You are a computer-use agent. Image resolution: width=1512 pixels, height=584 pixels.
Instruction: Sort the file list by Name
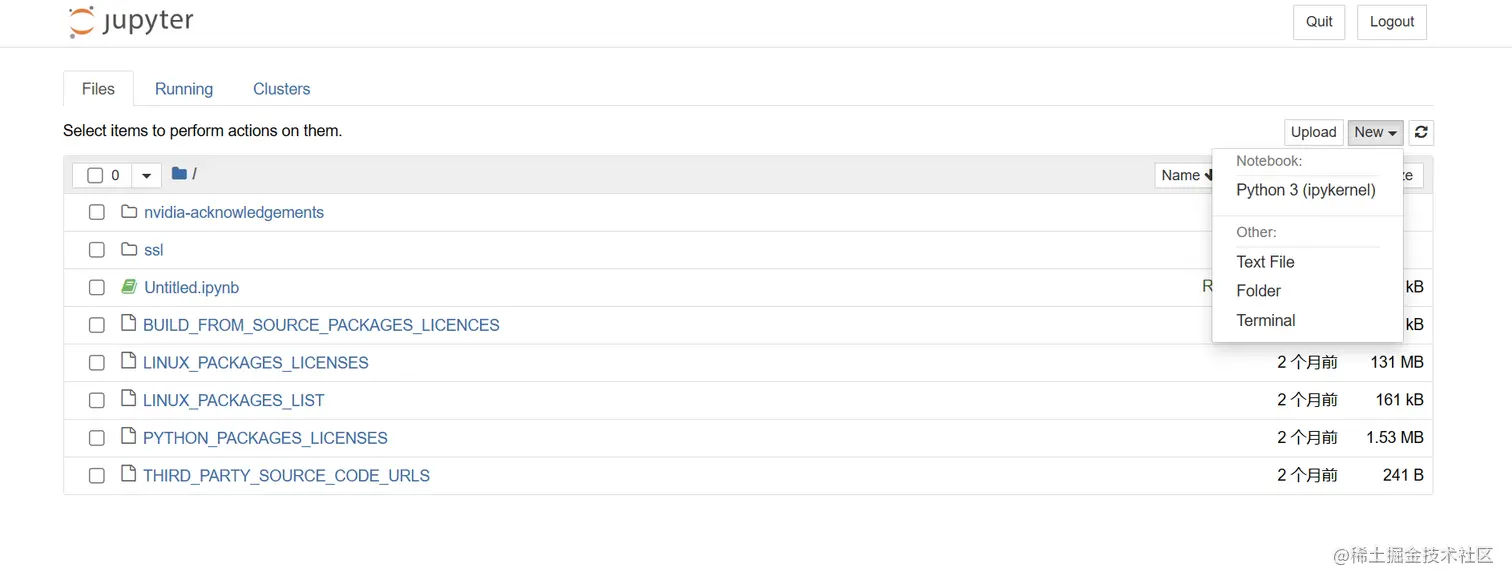[1184, 175]
